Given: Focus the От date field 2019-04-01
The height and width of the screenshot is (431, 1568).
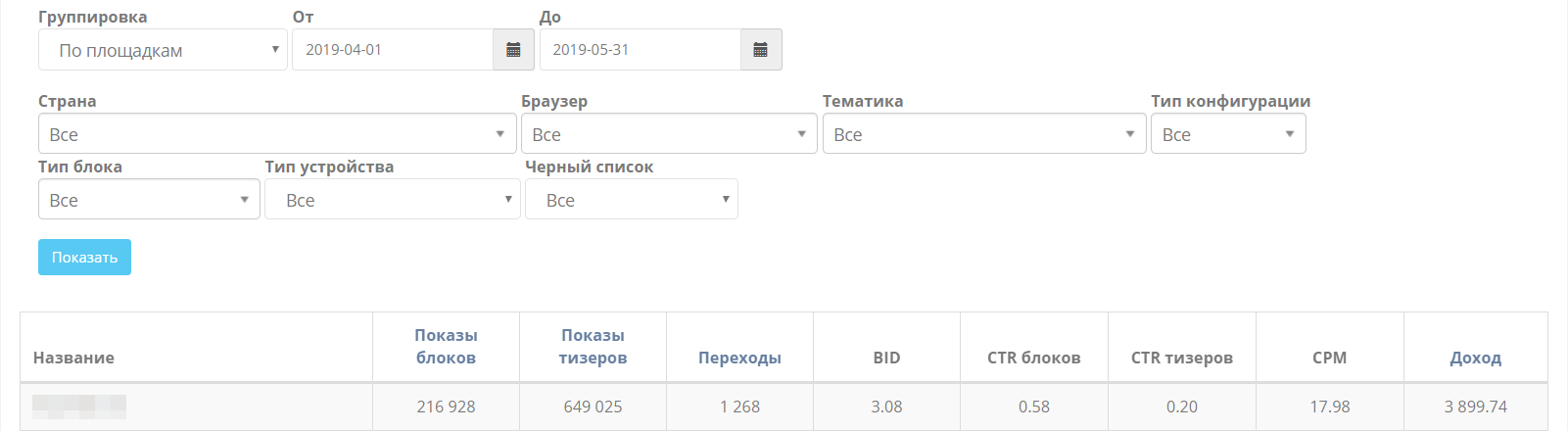Looking at the screenshot, I should coord(393,50).
